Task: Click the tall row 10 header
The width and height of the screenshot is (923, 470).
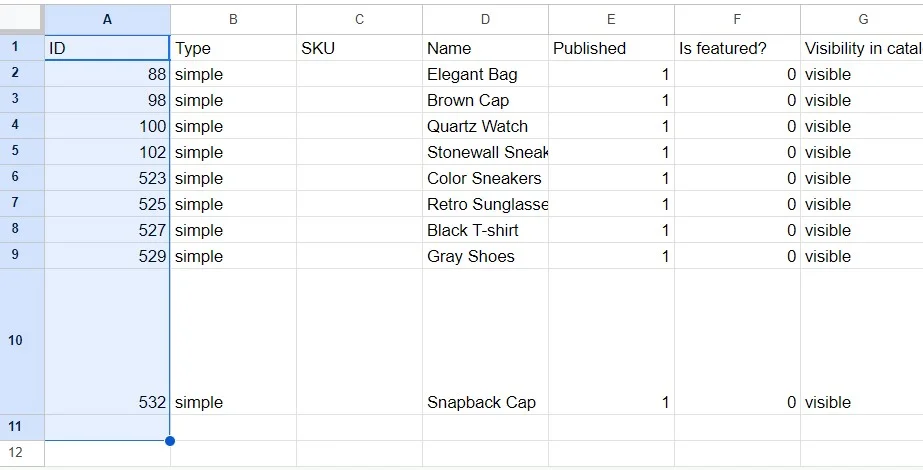Action: 15,341
